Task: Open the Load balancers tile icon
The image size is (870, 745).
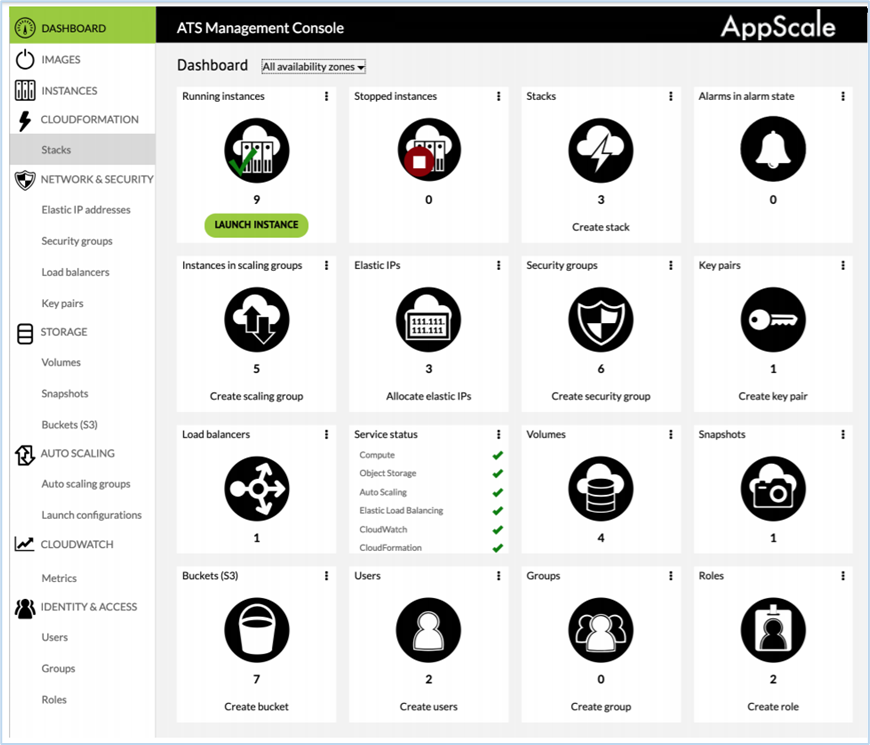Action: [256, 489]
